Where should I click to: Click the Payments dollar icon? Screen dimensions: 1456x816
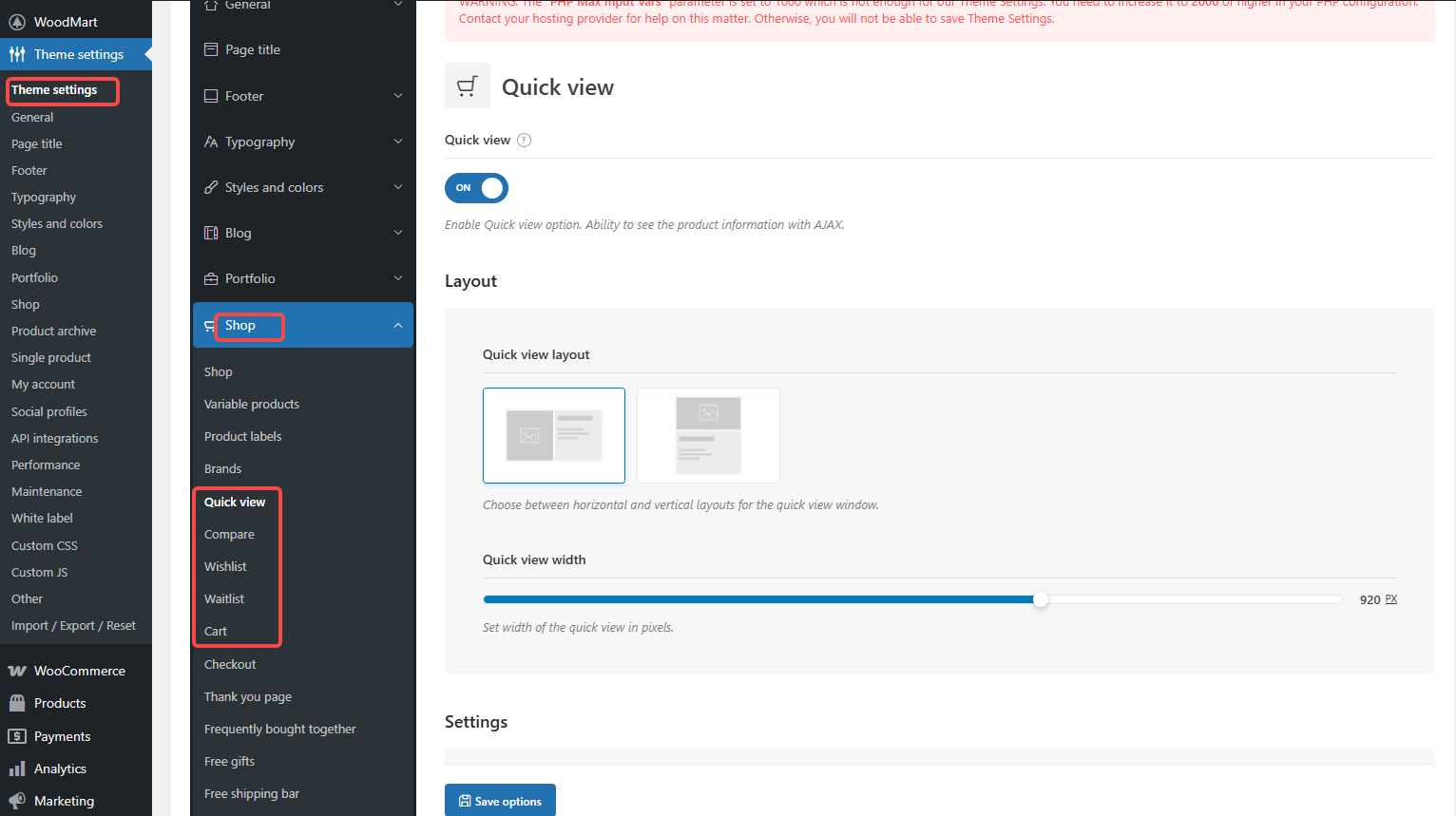[17, 736]
